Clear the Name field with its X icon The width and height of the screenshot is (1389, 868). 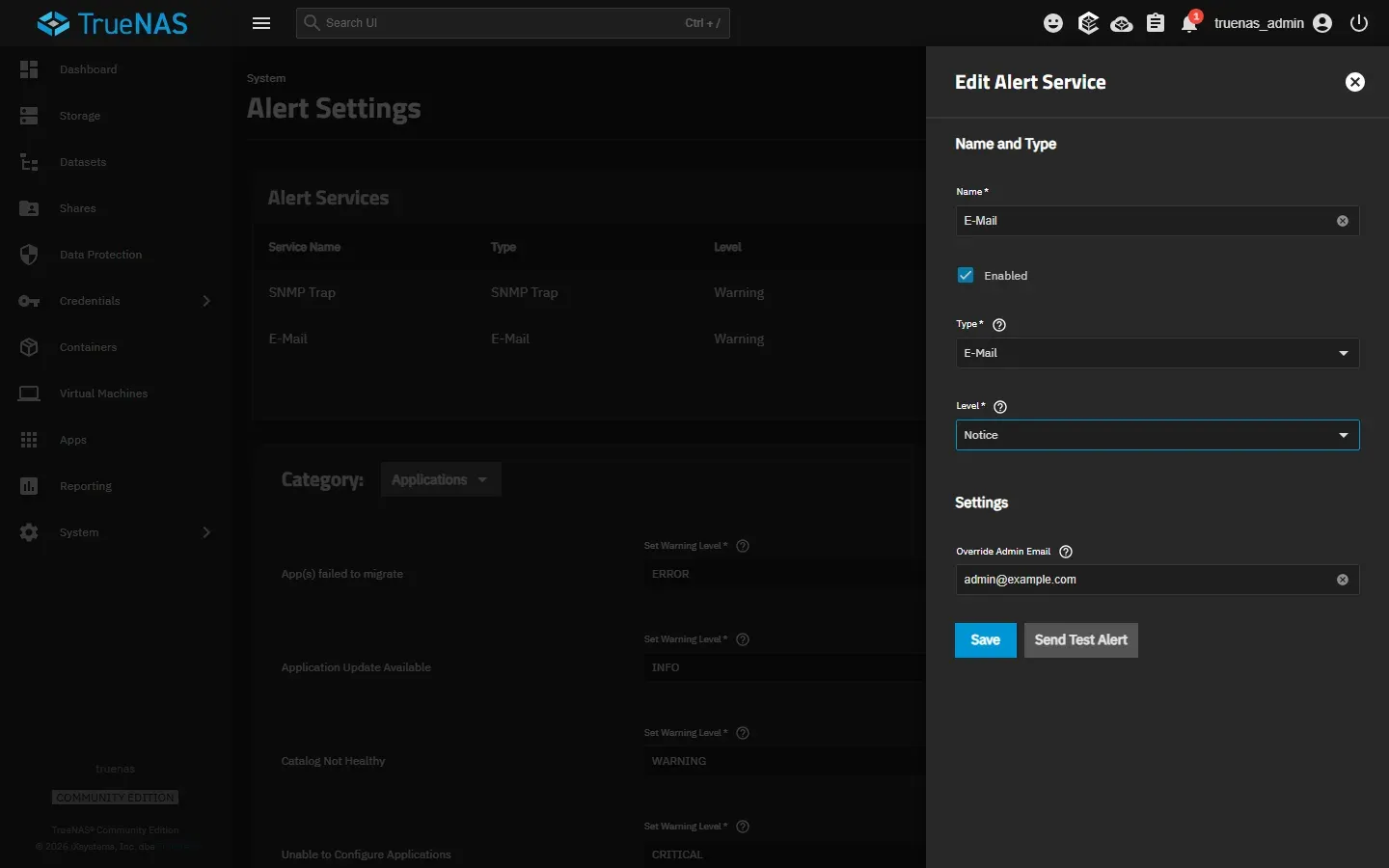click(x=1343, y=221)
